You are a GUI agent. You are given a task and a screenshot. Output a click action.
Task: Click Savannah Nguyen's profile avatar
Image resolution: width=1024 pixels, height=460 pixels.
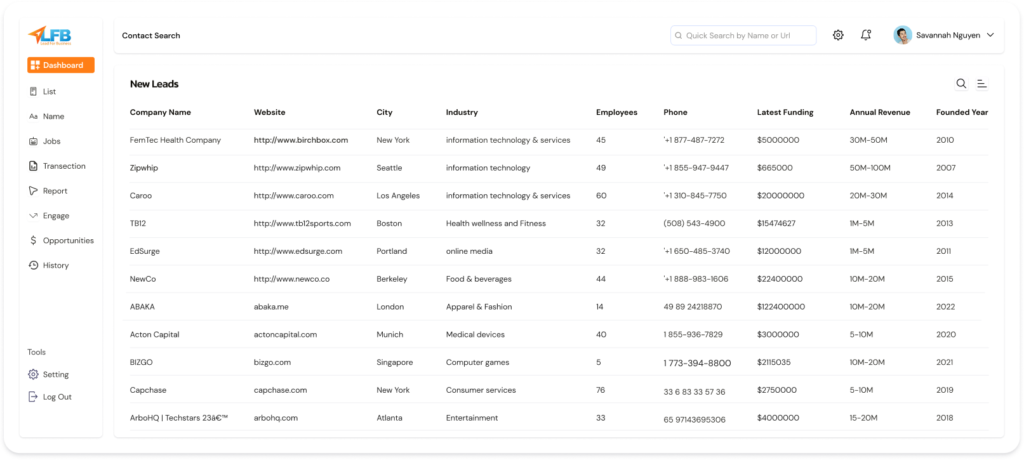(902, 35)
